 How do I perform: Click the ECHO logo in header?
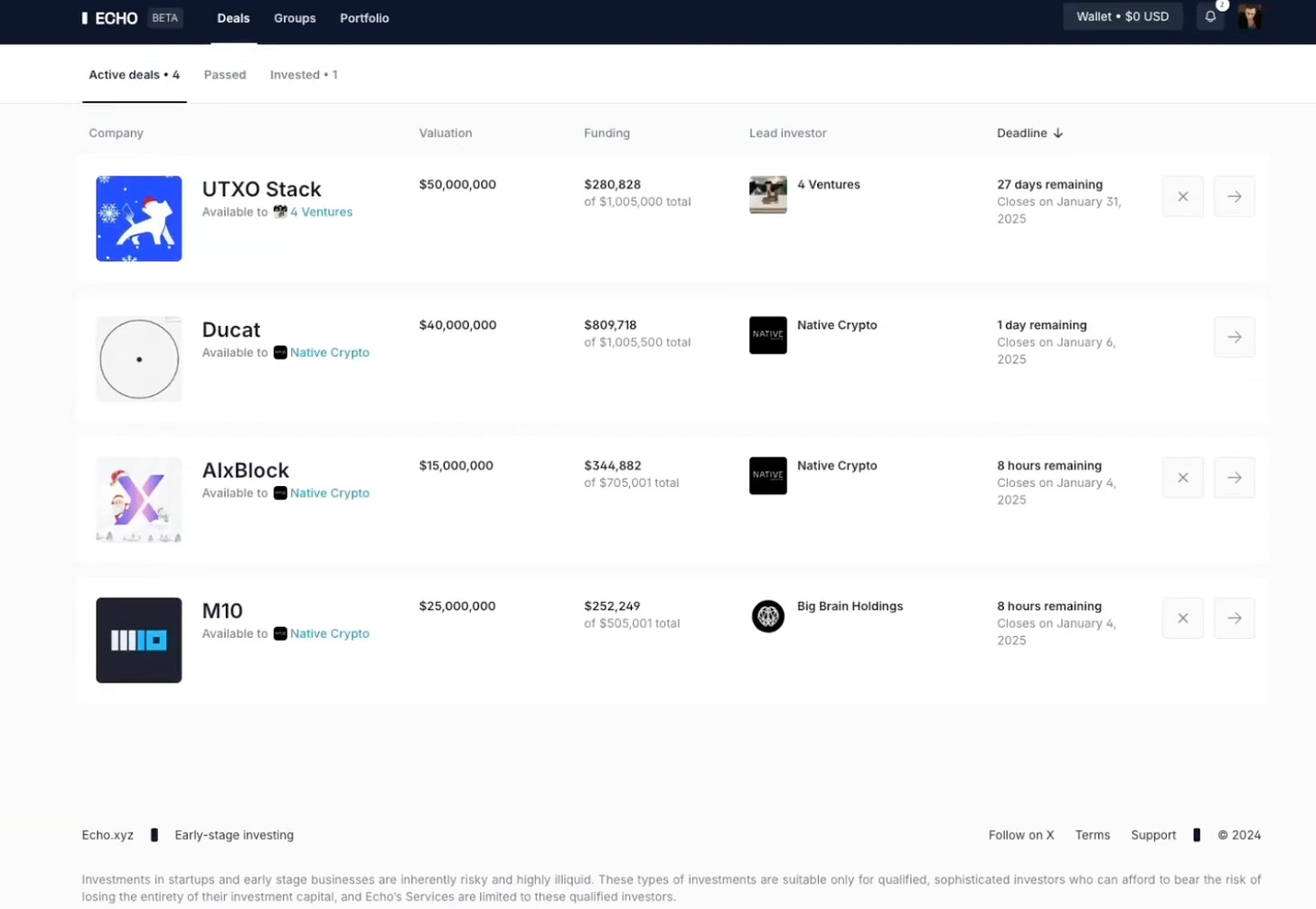pos(109,18)
